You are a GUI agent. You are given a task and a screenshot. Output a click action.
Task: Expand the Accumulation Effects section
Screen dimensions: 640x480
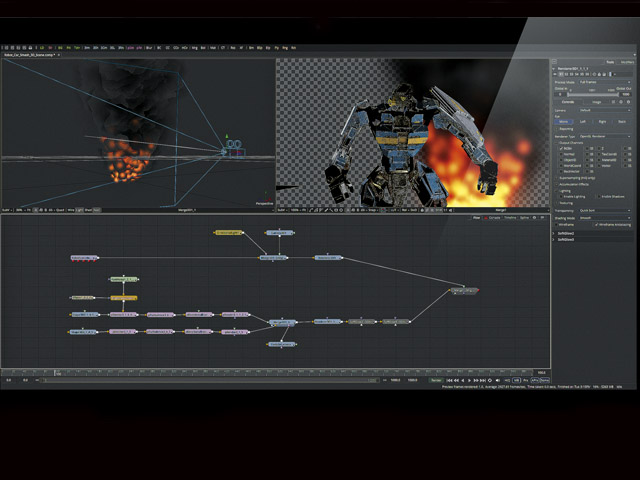556,184
